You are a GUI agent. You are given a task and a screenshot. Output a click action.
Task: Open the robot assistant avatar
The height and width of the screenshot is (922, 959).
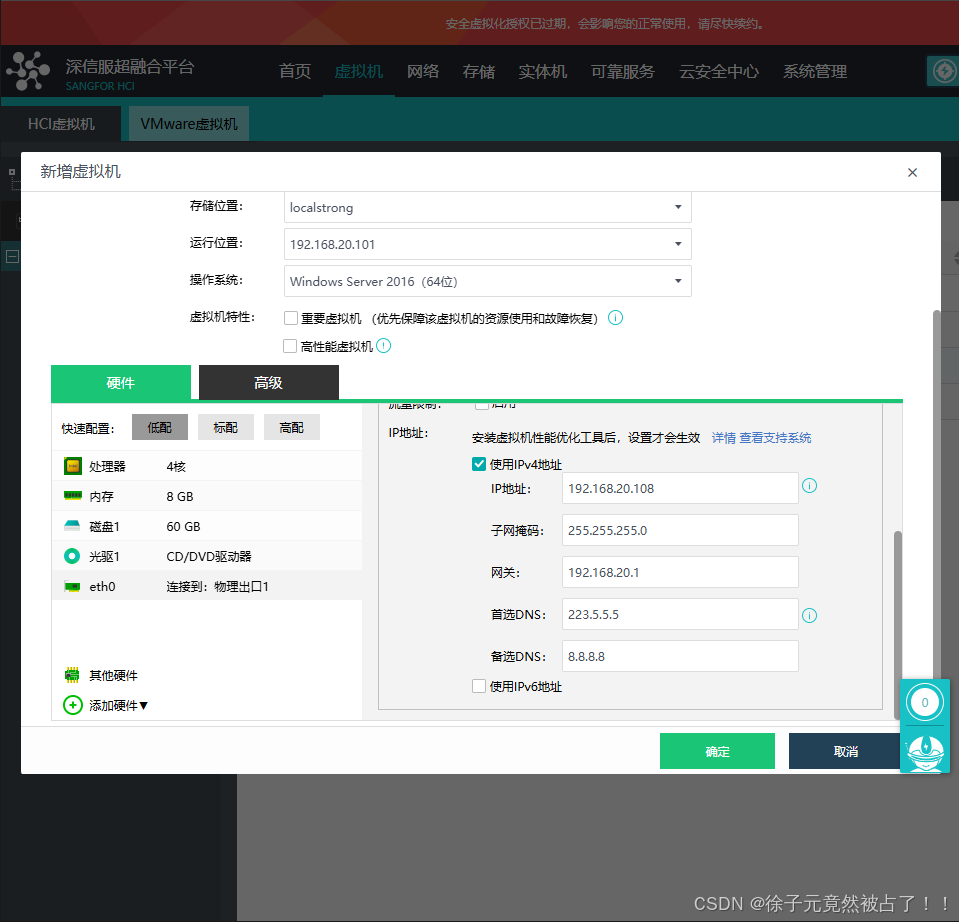coord(925,752)
